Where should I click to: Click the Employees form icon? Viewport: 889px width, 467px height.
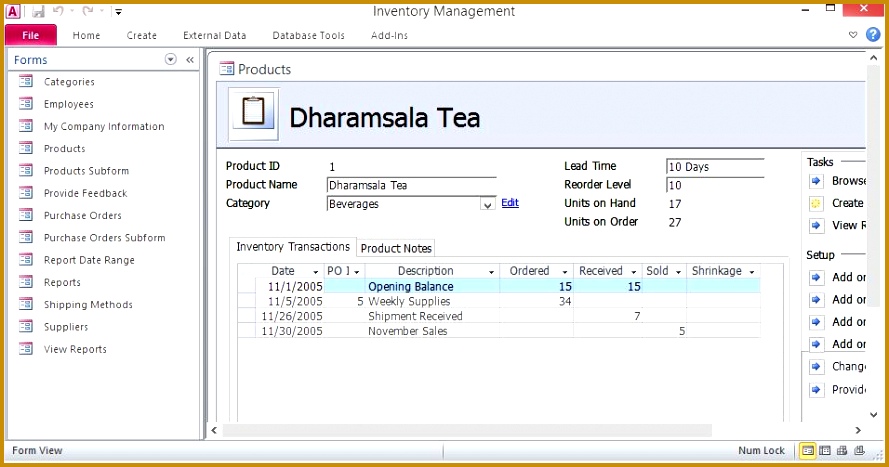(26, 104)
